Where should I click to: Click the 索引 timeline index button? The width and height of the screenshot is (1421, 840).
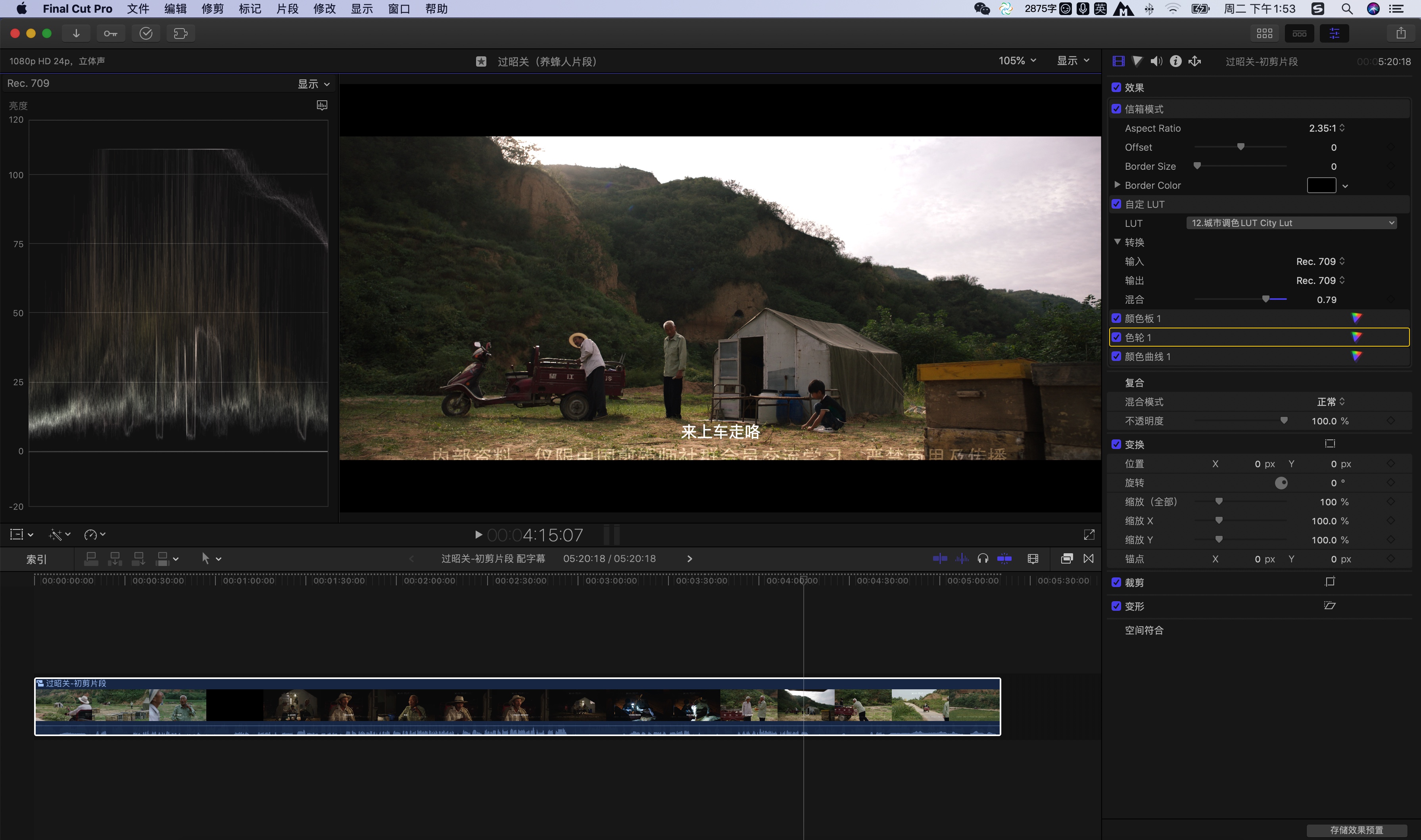(x=36, y=559)
